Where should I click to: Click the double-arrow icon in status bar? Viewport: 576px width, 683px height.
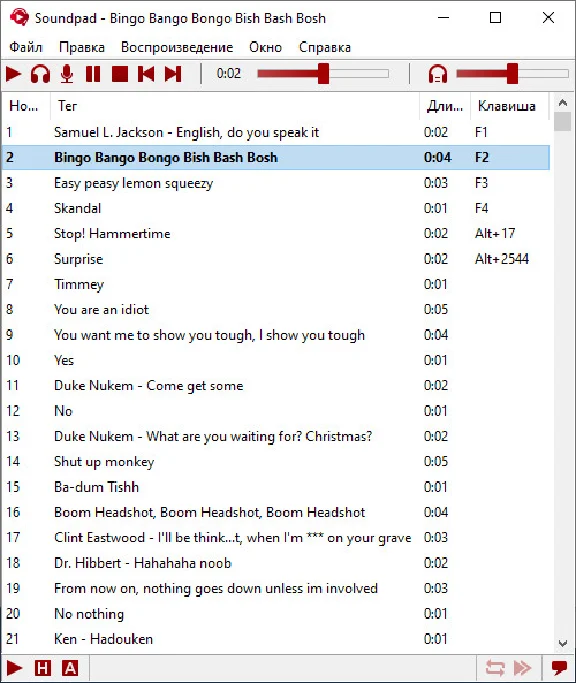coord(522,668)
